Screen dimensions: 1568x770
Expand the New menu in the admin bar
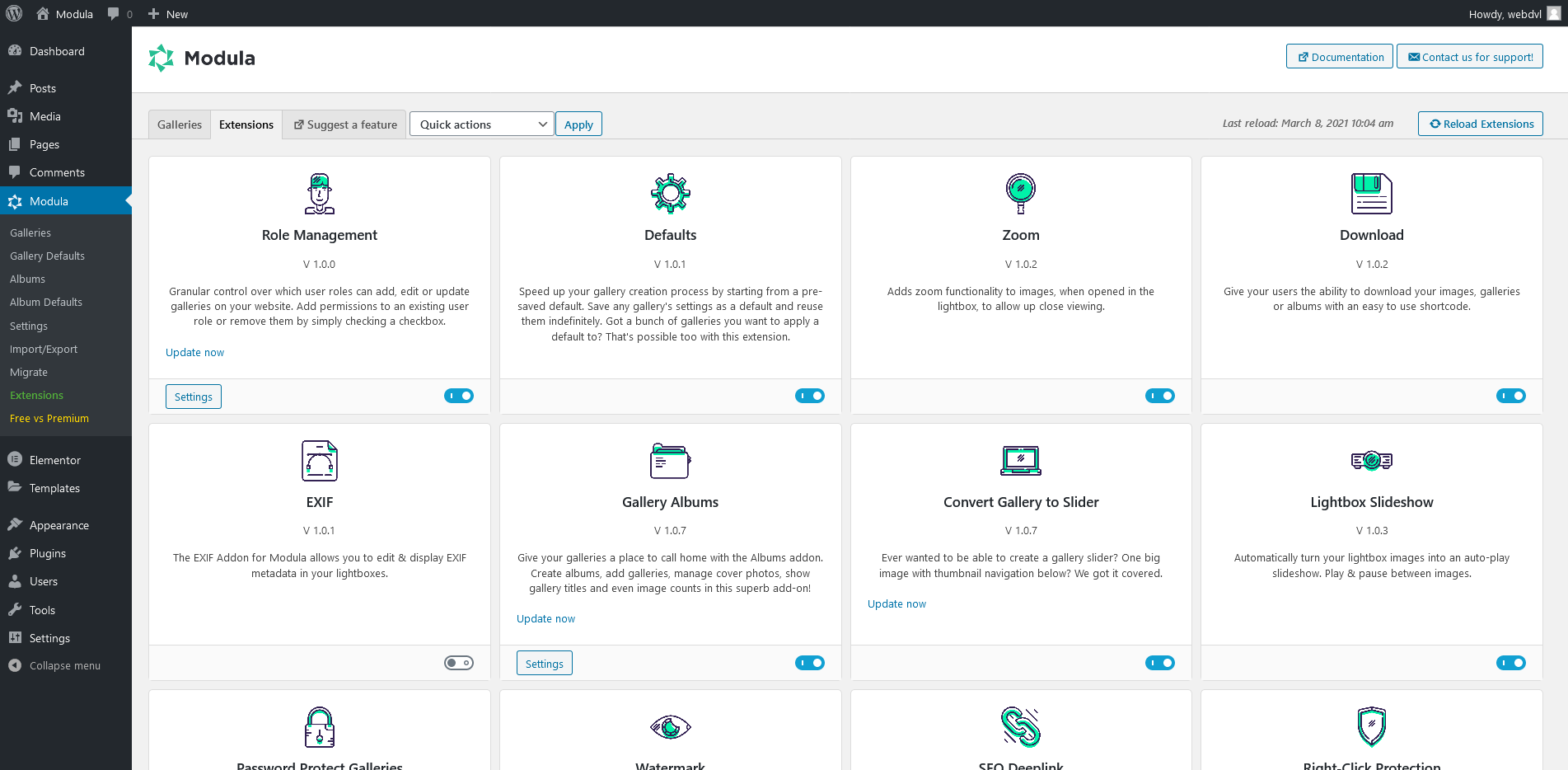(x=167, y=13)
